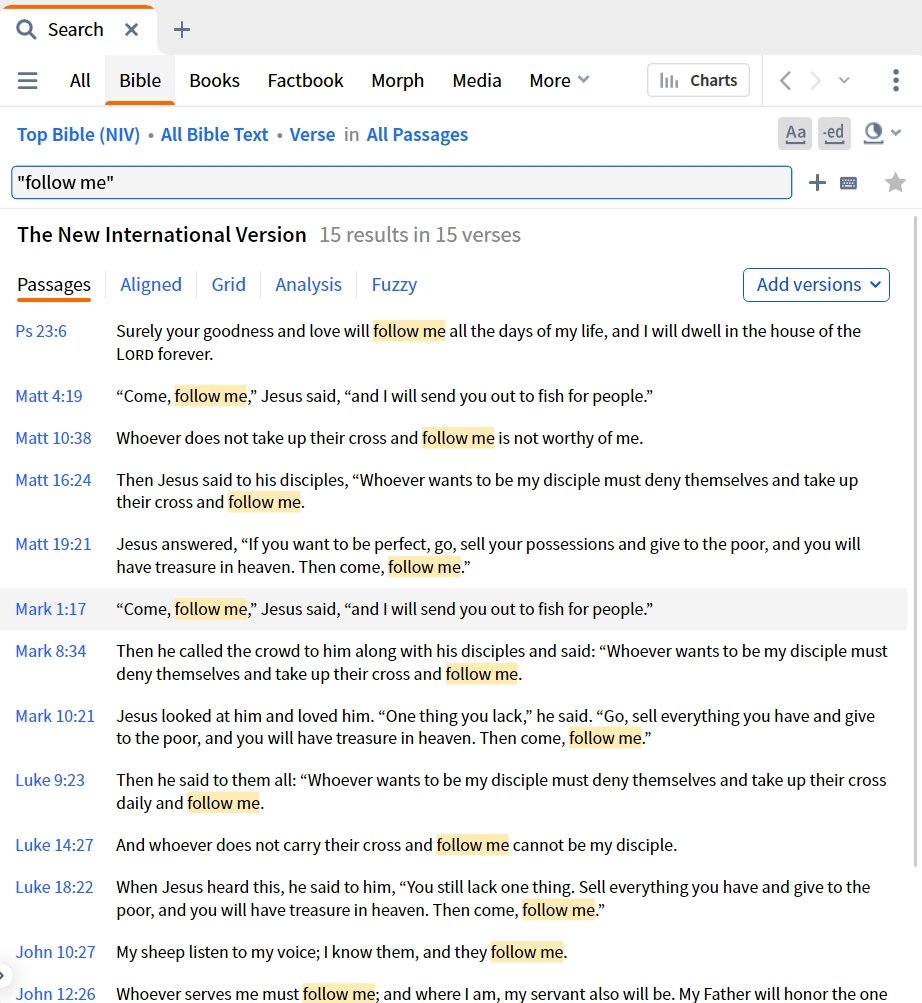The width and height of the screenshot is (922, 1003).
Task: Click inside the follow me search field
Action: pos(400,182)
